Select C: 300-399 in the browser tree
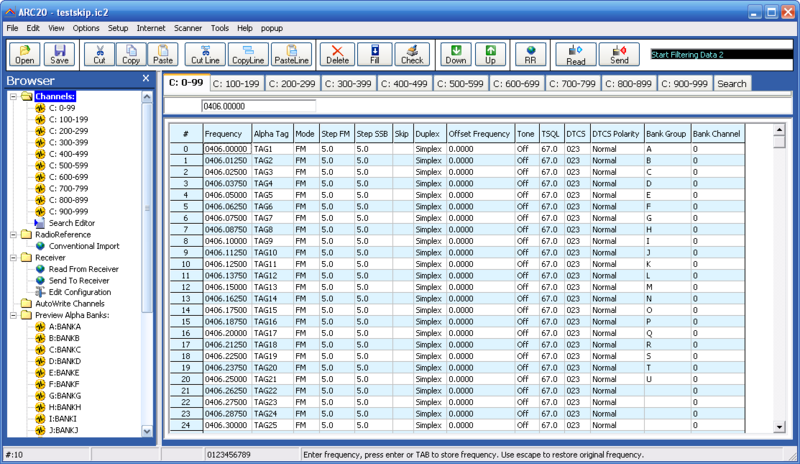This screenshot has height=464, width=800. [x=68, y=142]
